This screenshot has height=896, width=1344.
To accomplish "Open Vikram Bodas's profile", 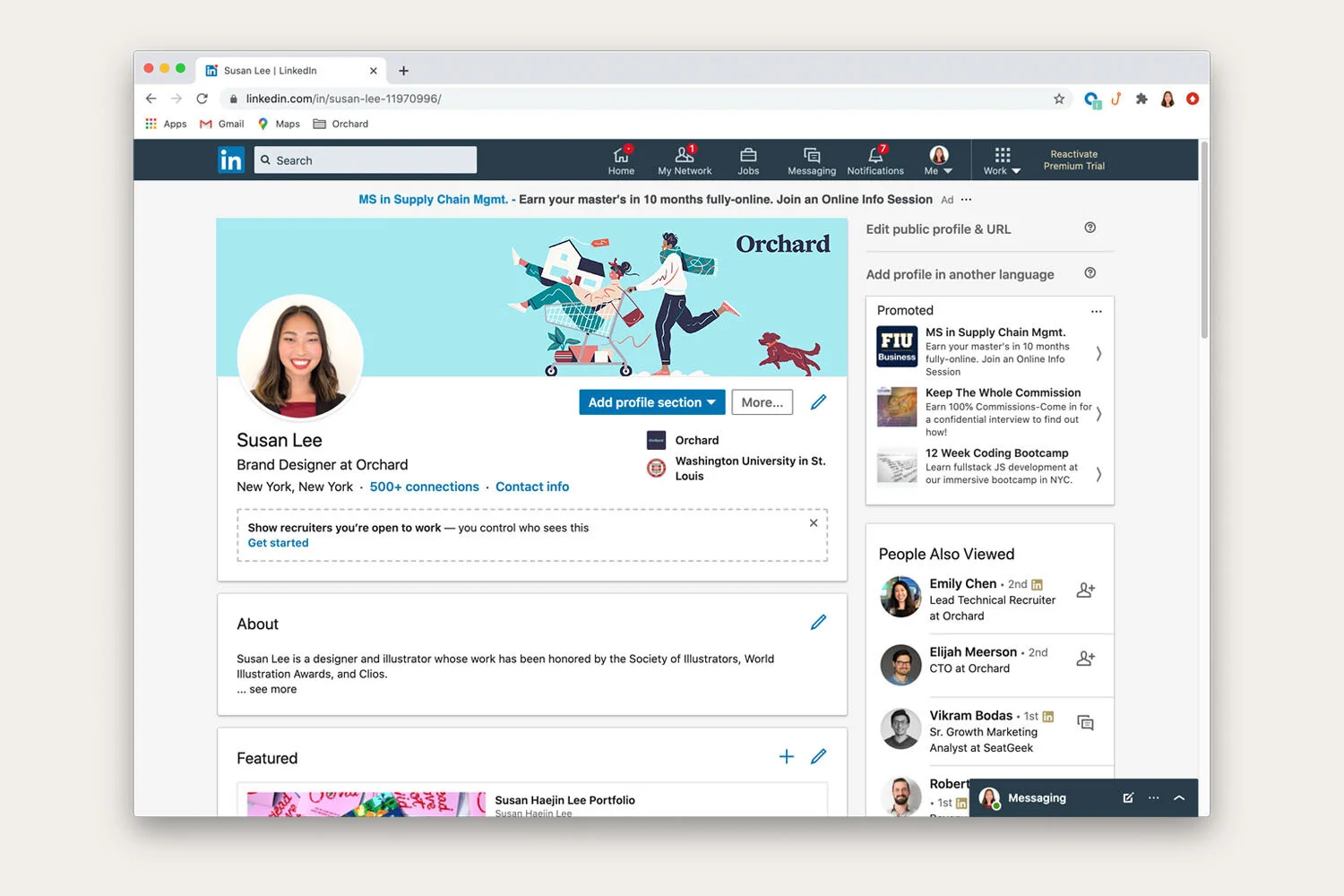I will tap(970, 715).
